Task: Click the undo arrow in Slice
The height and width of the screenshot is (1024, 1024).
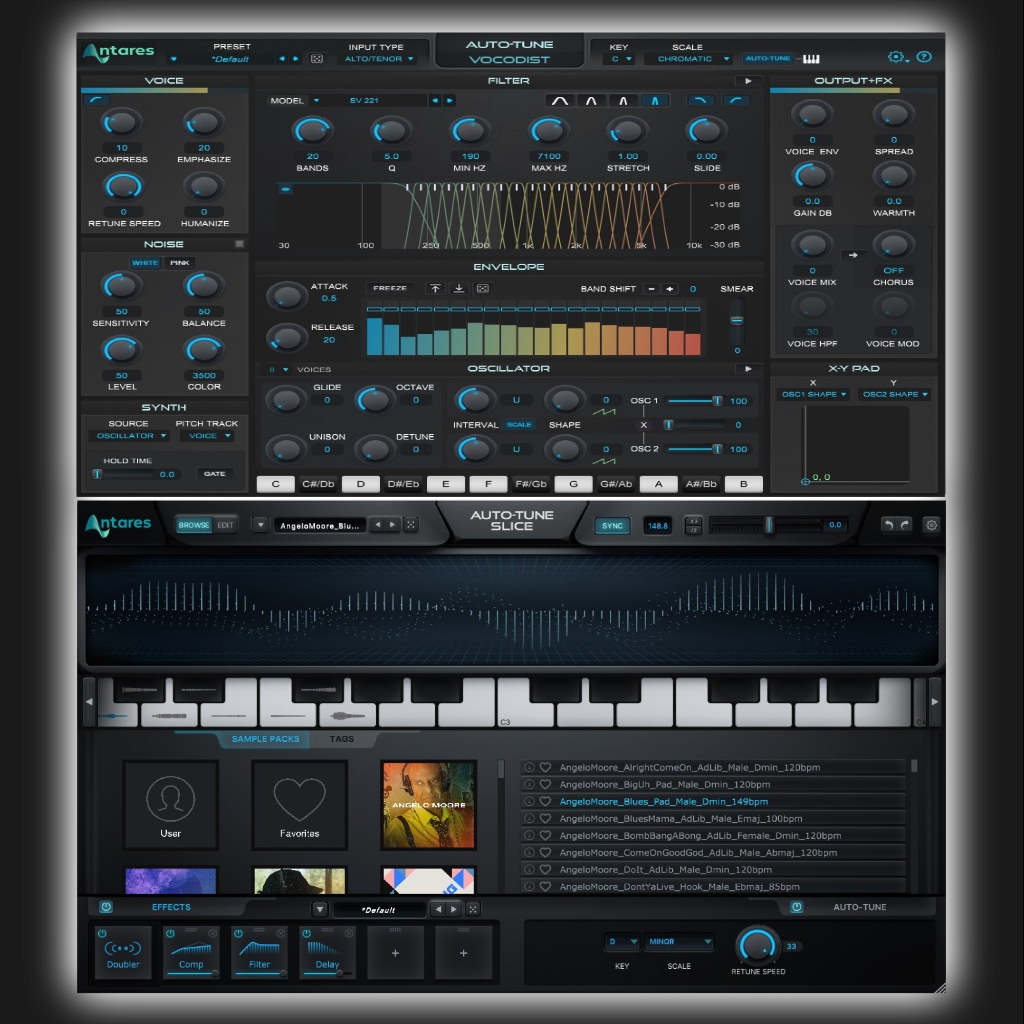Action: click(888, 525)
